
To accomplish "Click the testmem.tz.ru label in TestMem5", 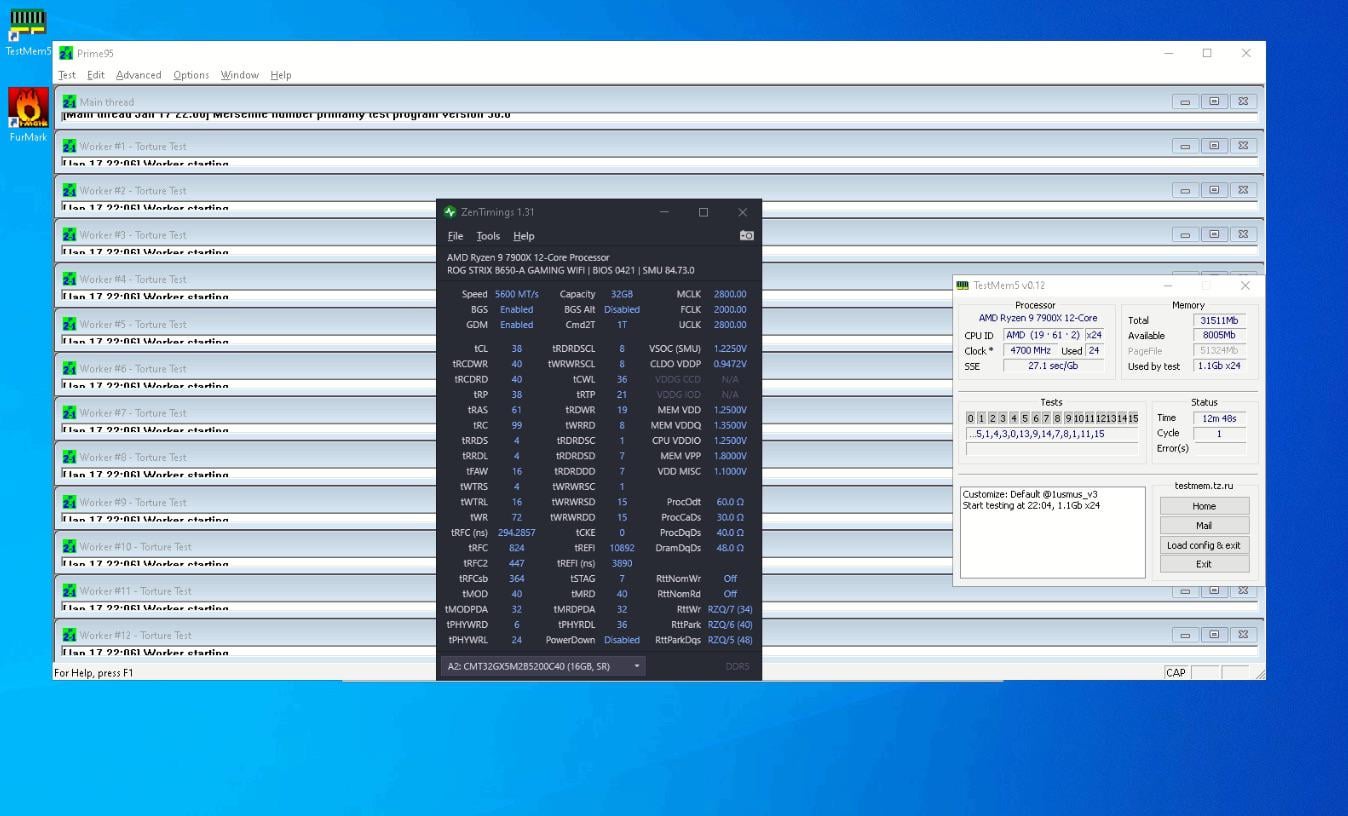I will point(1204,486).
